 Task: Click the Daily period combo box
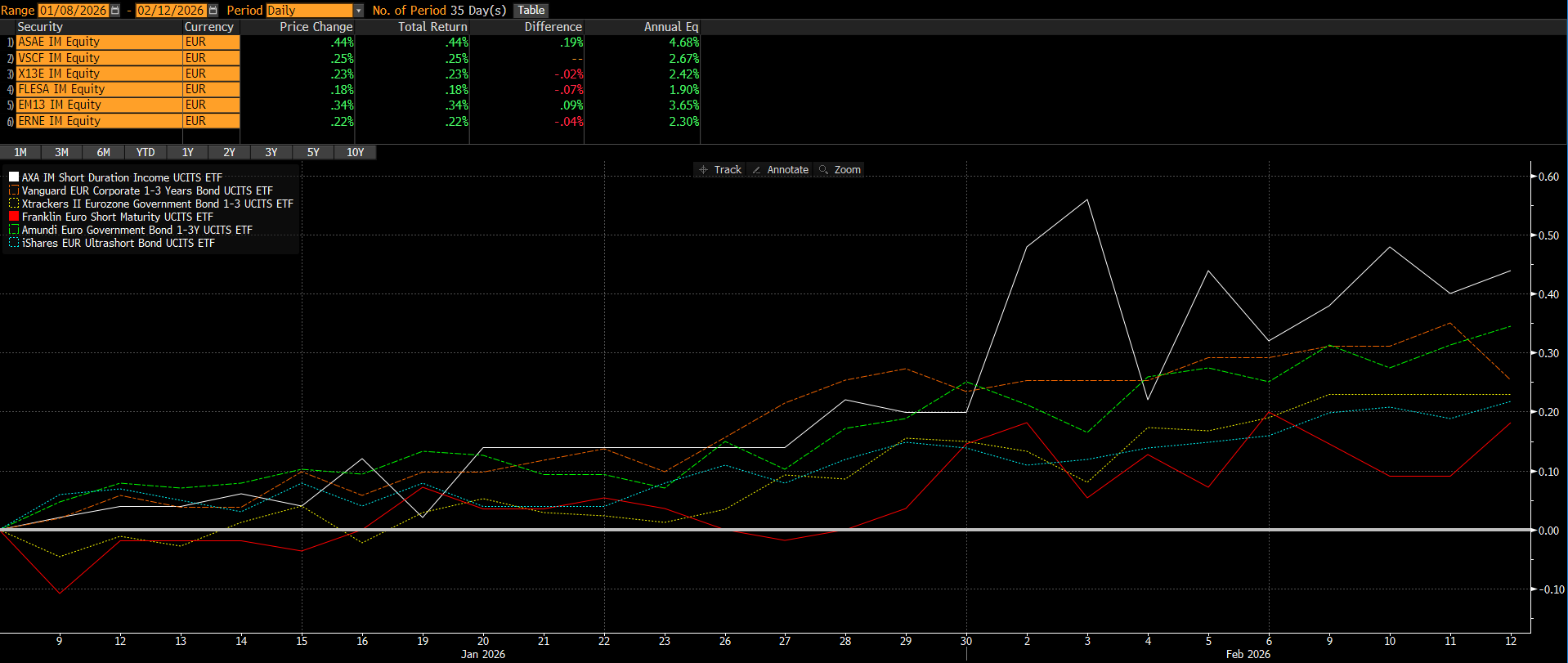tap(309, 11)
